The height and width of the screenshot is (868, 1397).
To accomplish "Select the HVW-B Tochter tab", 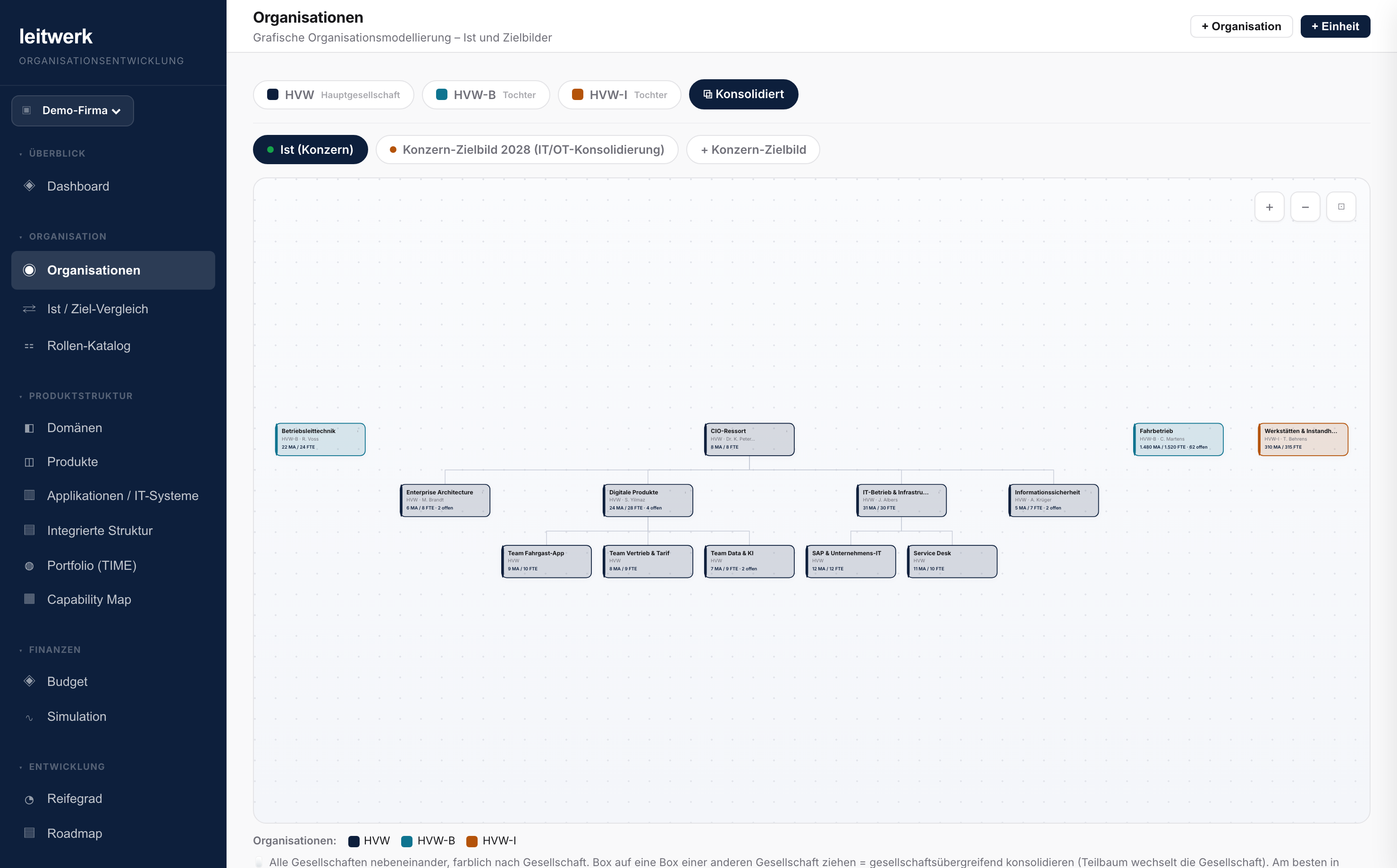I will click(486, 95).
